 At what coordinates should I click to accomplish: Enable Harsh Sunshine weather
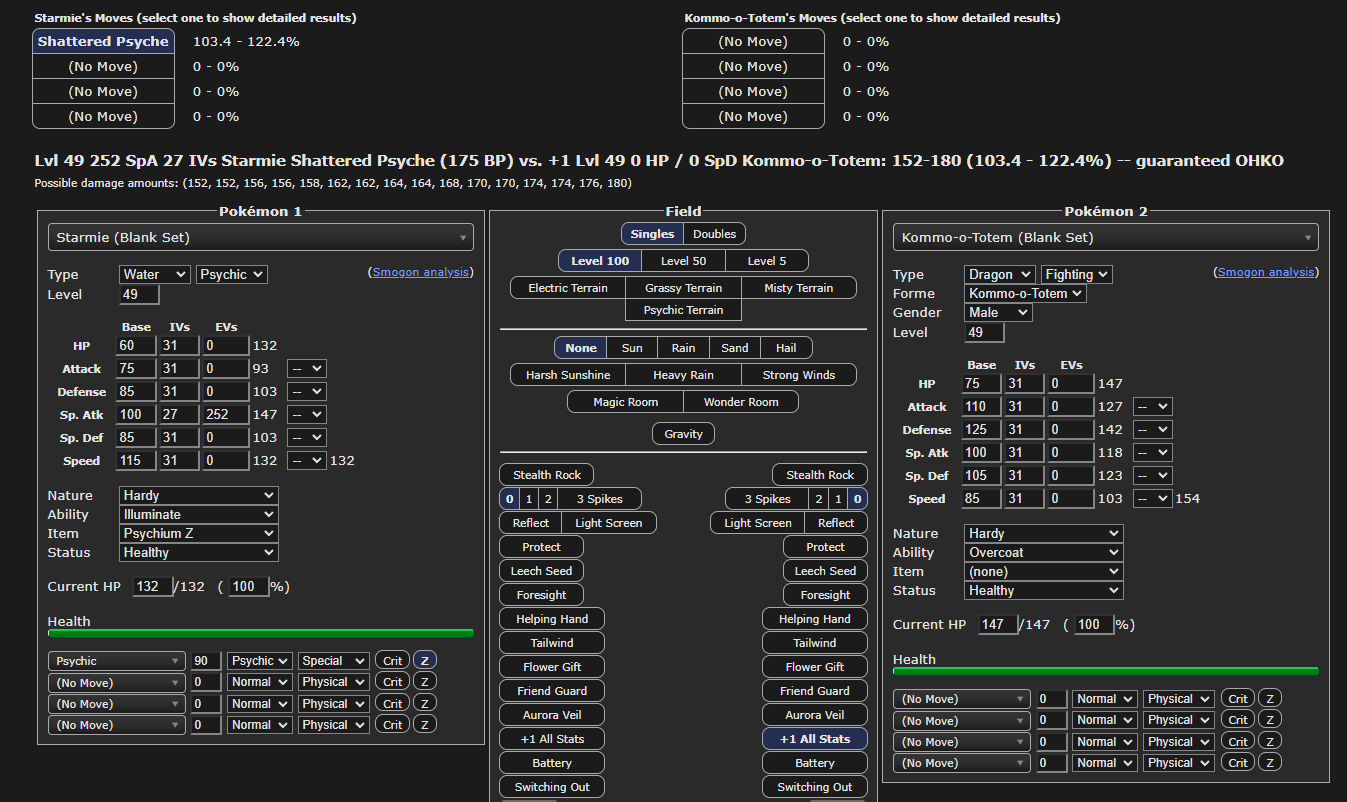tap(567, 375)
